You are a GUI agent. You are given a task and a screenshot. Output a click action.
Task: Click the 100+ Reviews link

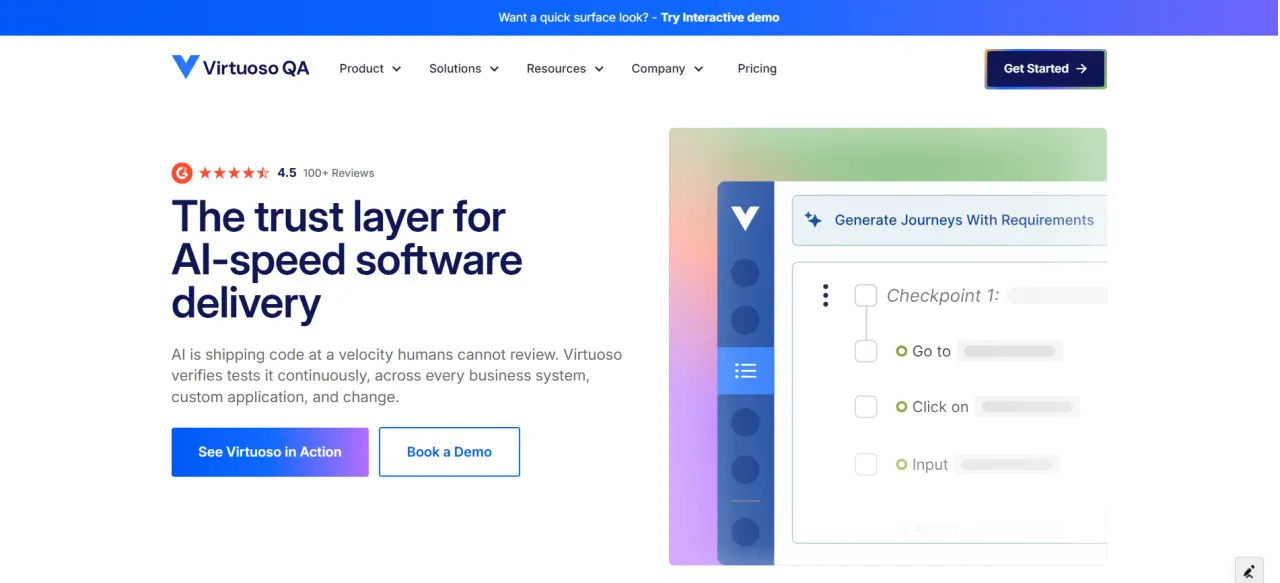point(339,173)
